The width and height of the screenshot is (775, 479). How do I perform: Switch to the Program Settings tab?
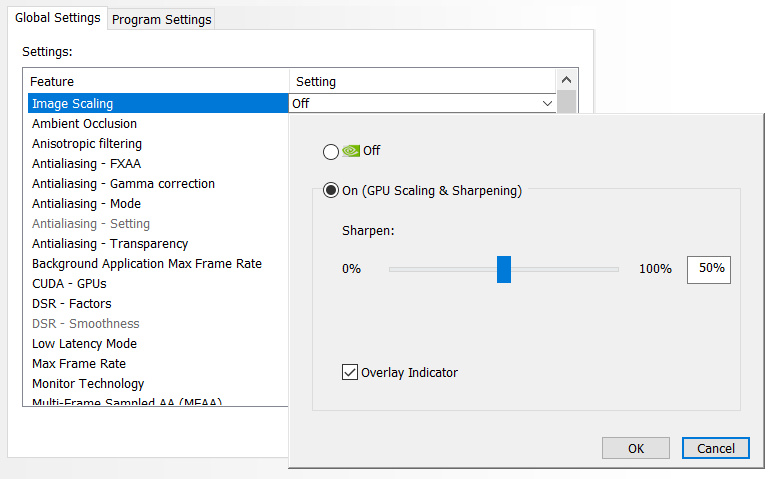(x=161, y=19)
